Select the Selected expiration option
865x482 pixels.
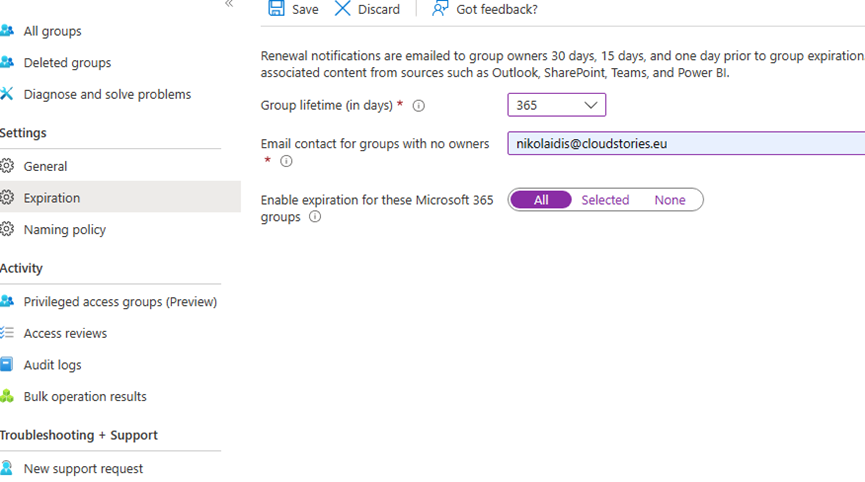(605, 200)
